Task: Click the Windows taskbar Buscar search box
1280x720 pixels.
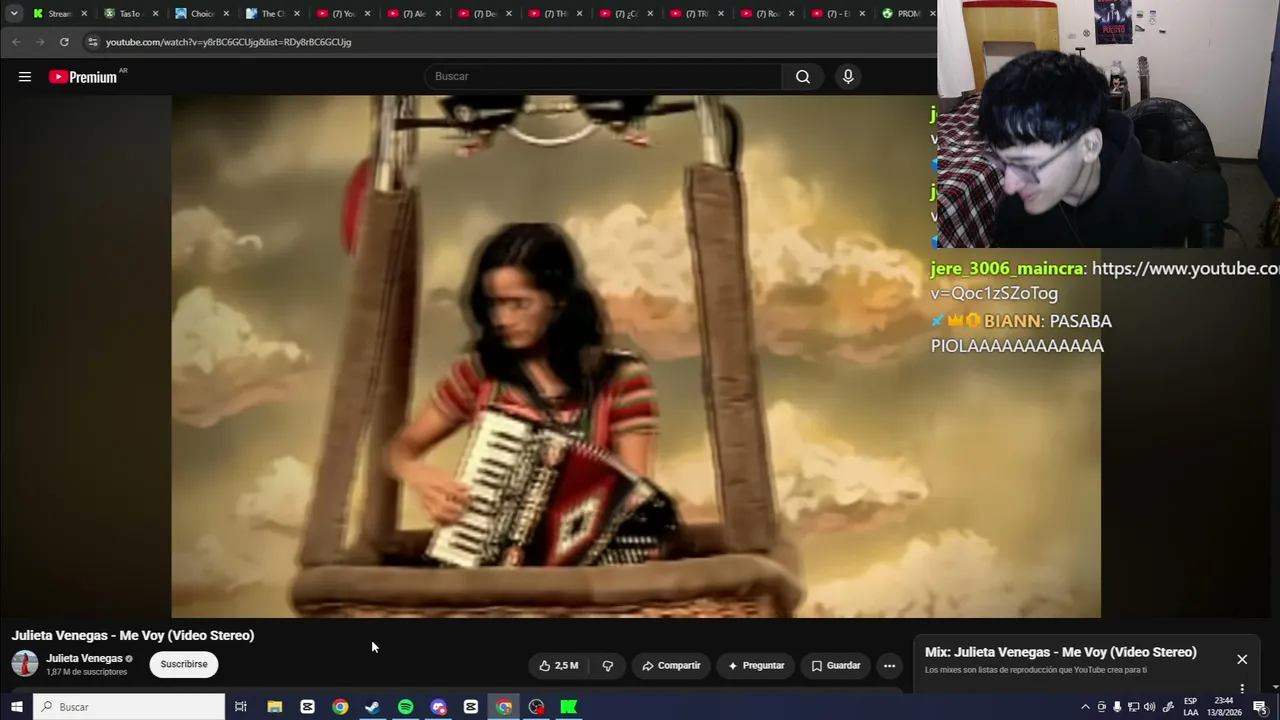Action: point(130,707)
